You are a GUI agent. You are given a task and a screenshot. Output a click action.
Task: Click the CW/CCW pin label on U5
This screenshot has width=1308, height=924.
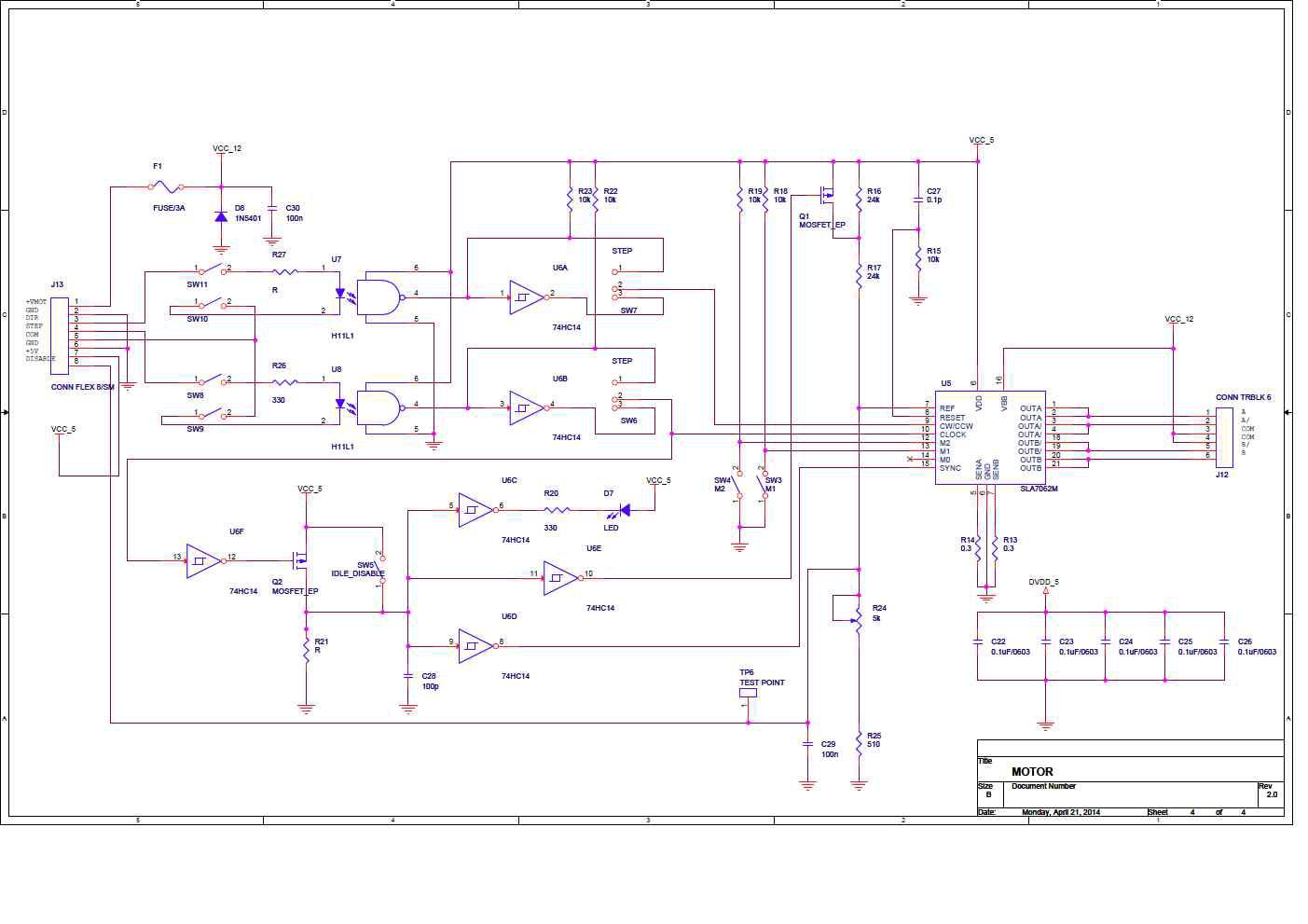[x=957, y=426]
